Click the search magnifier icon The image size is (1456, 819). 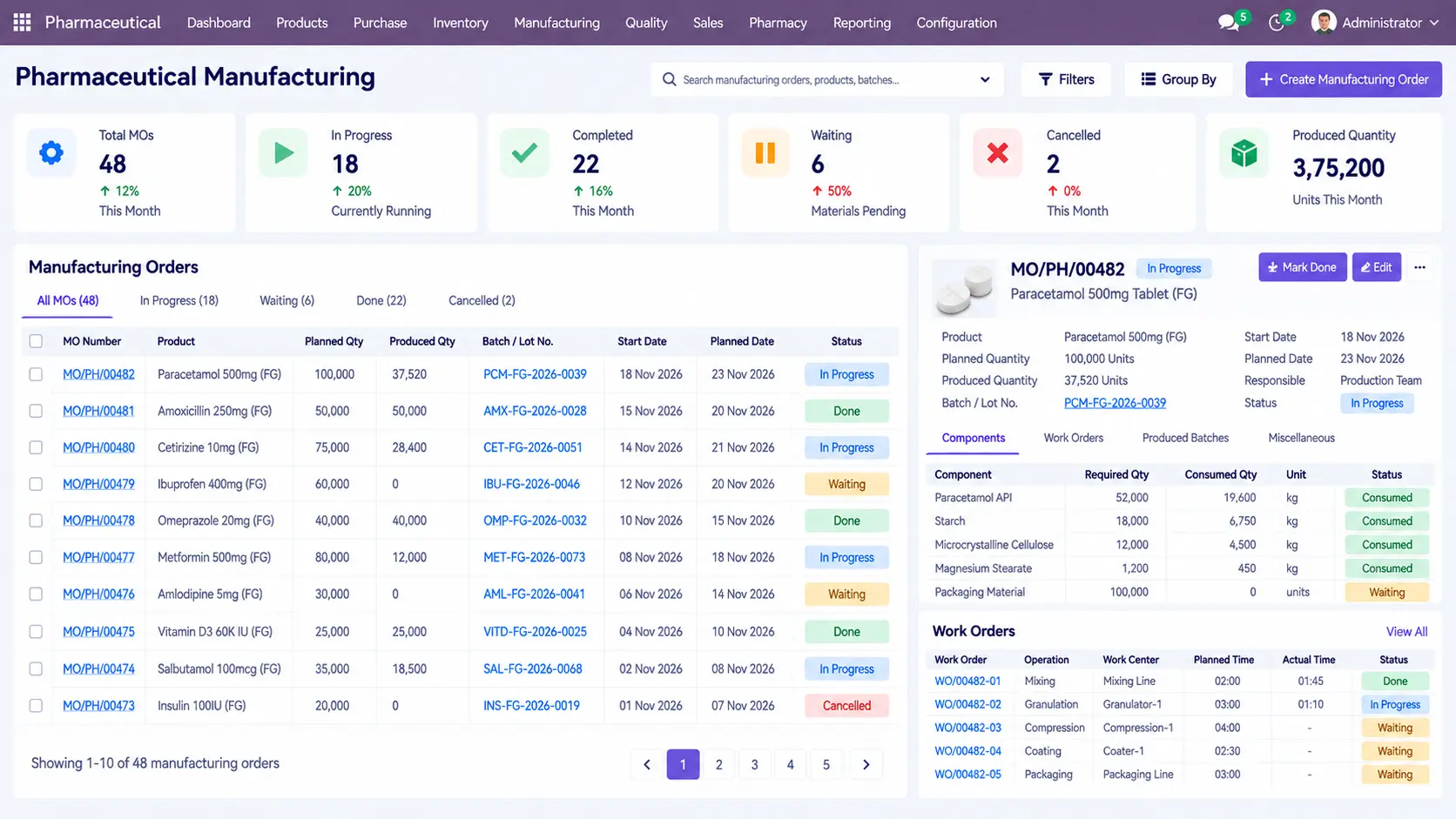pyautogui.click(x=669, y=79)
